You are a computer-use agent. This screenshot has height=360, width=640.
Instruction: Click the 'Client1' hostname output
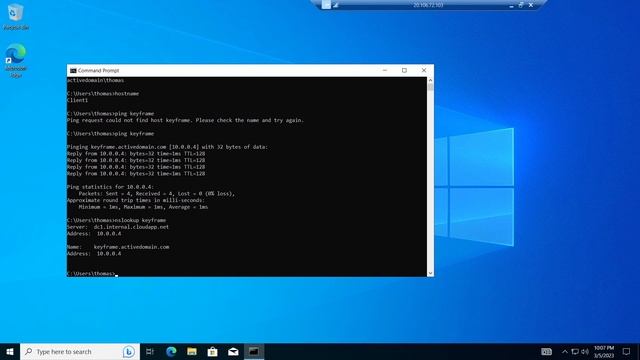pos(77,100)
